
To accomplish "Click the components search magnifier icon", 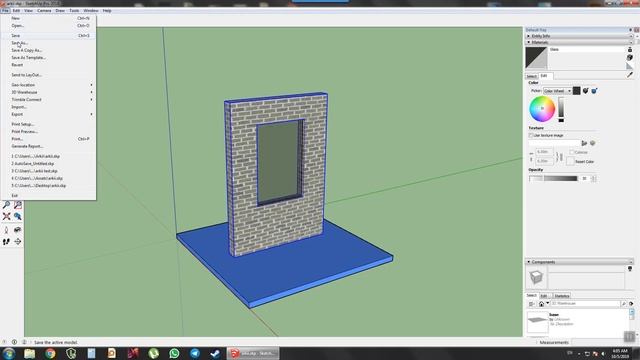I will [x=624, y=304].
